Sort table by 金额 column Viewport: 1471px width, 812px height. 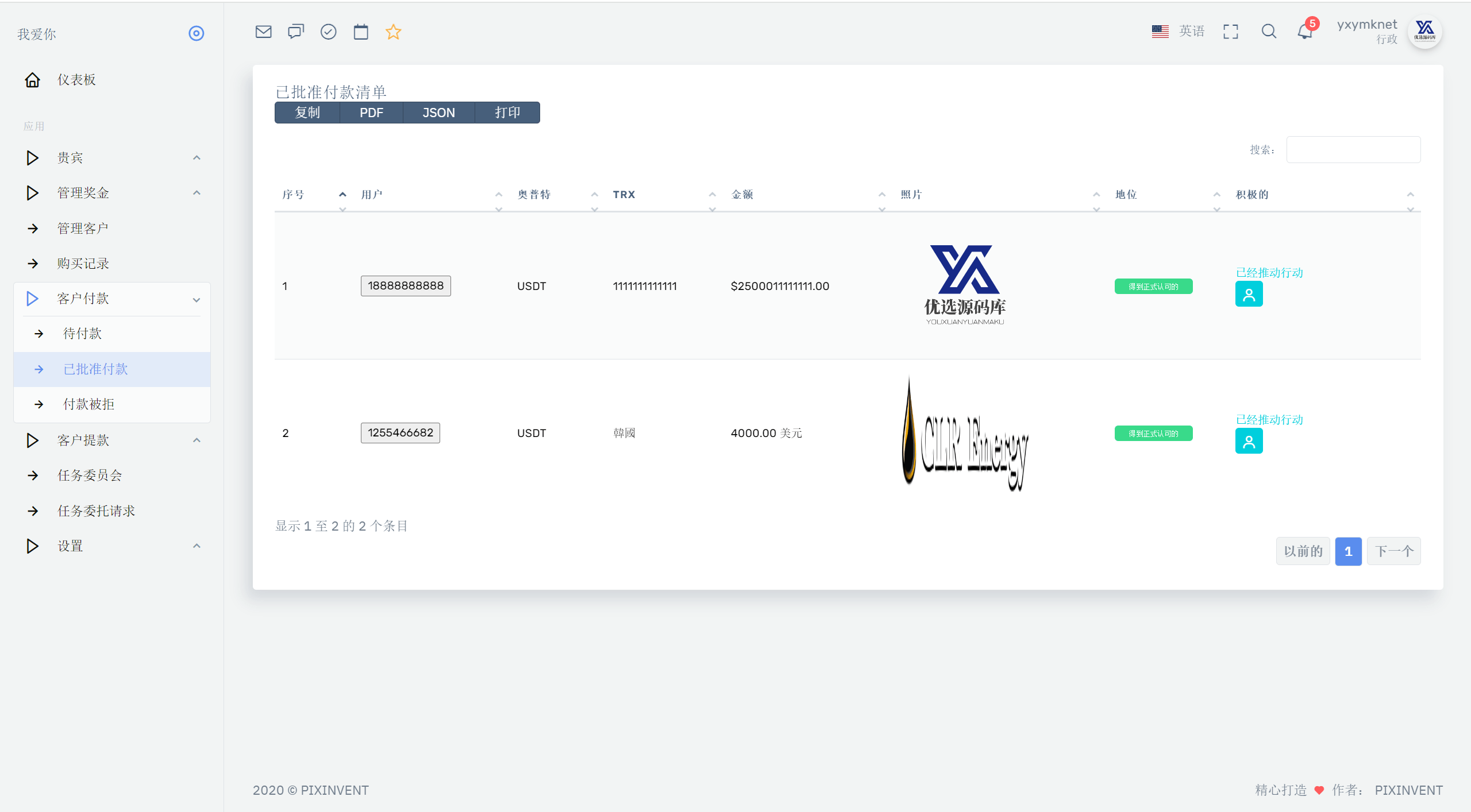pos(808,195)
